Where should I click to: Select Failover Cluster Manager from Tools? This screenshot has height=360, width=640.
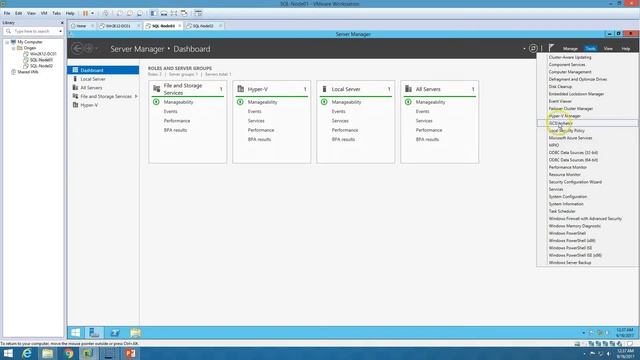pyautogui.click(x=587, y=109)
